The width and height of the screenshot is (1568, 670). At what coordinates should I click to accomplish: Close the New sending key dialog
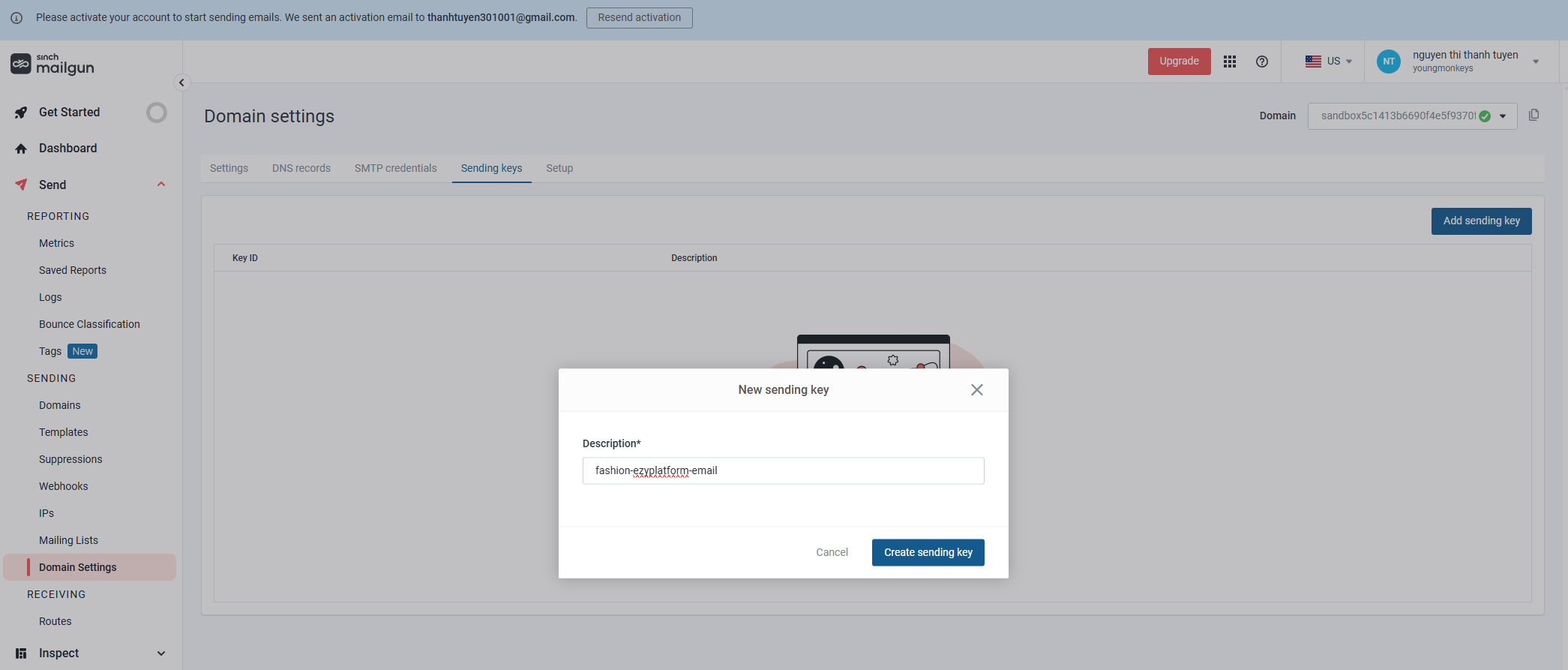976,389
